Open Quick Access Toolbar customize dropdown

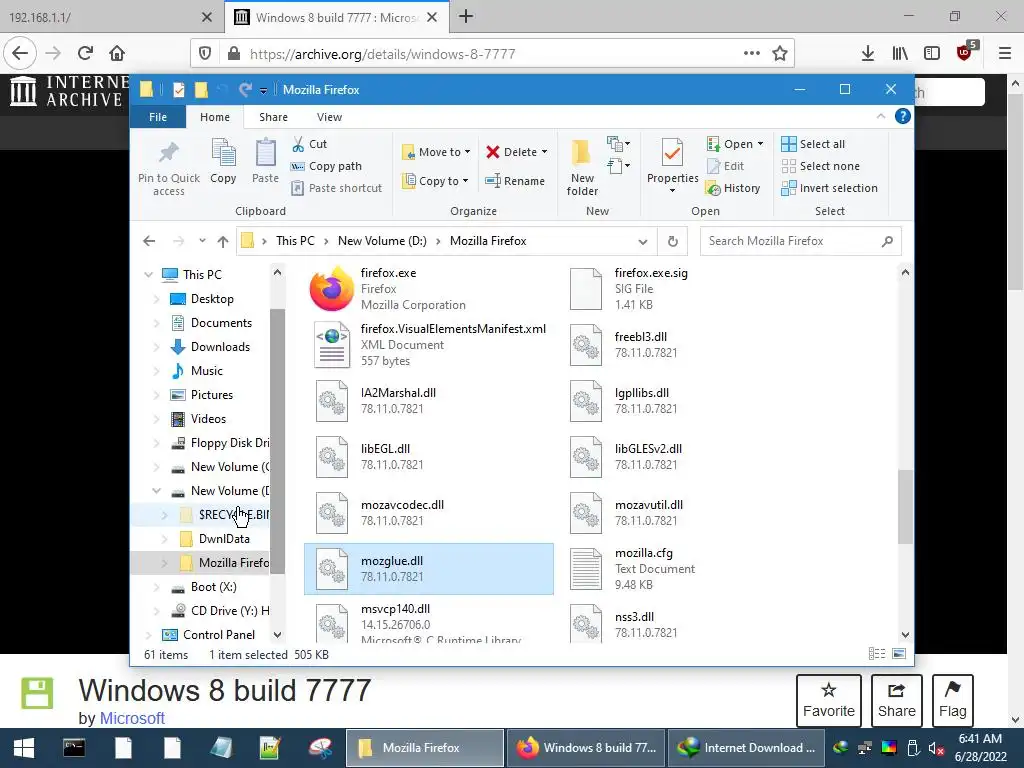263,90
